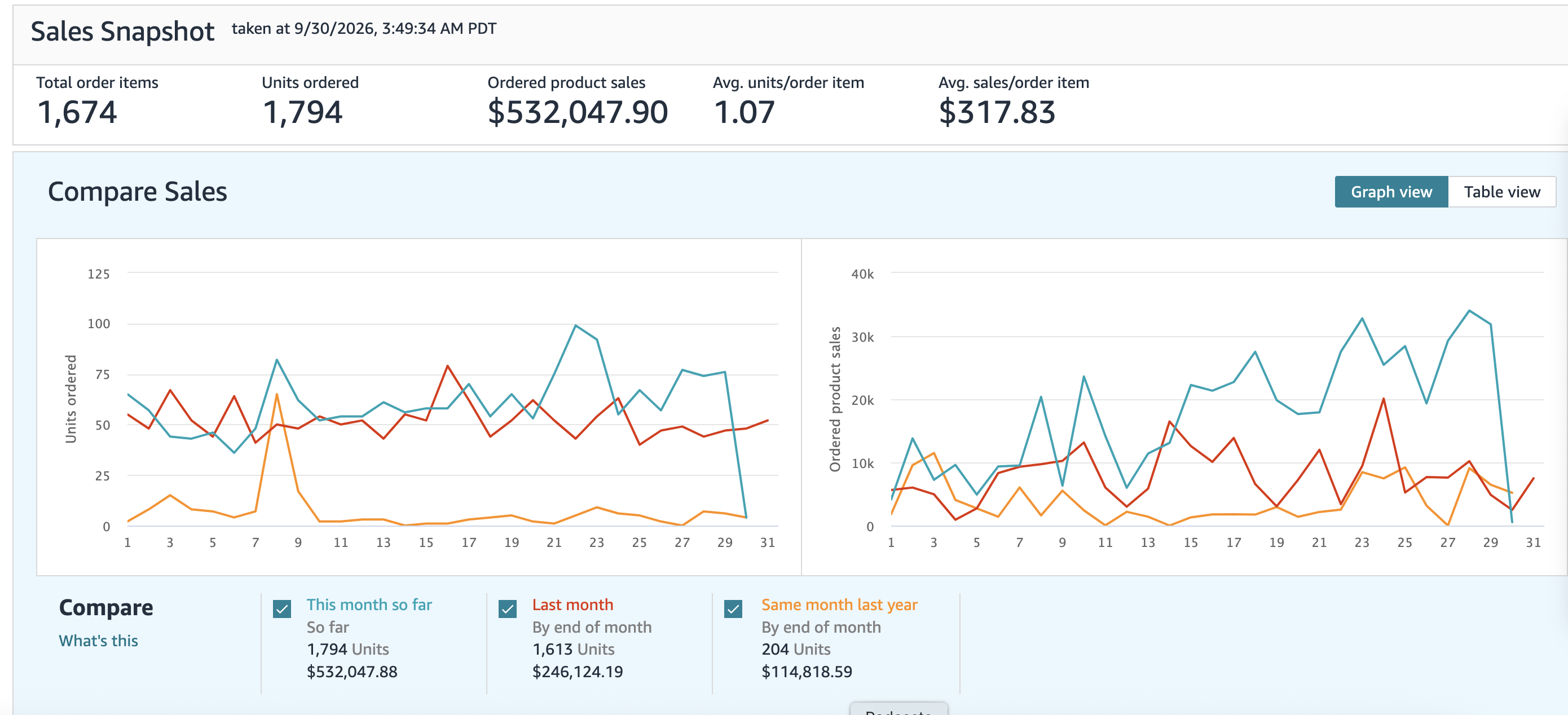1568x715 pixels.
Task: Select the Avg. units/order item value 1.07
Action: click(x=745, y=113)
